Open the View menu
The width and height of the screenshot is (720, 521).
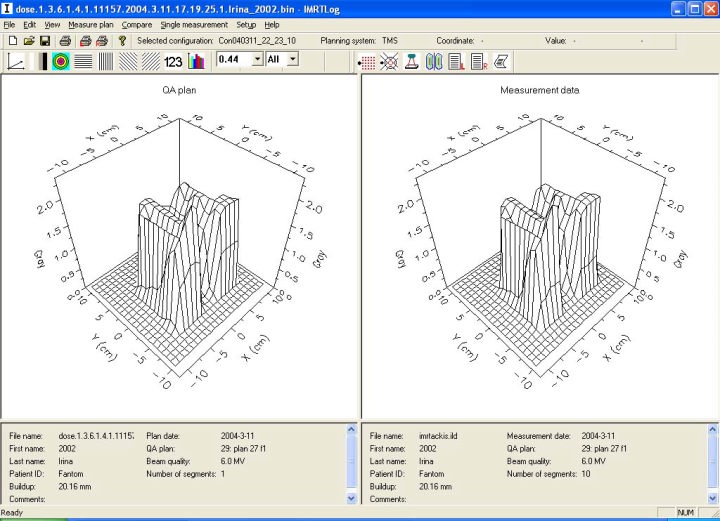click(52, 25)
